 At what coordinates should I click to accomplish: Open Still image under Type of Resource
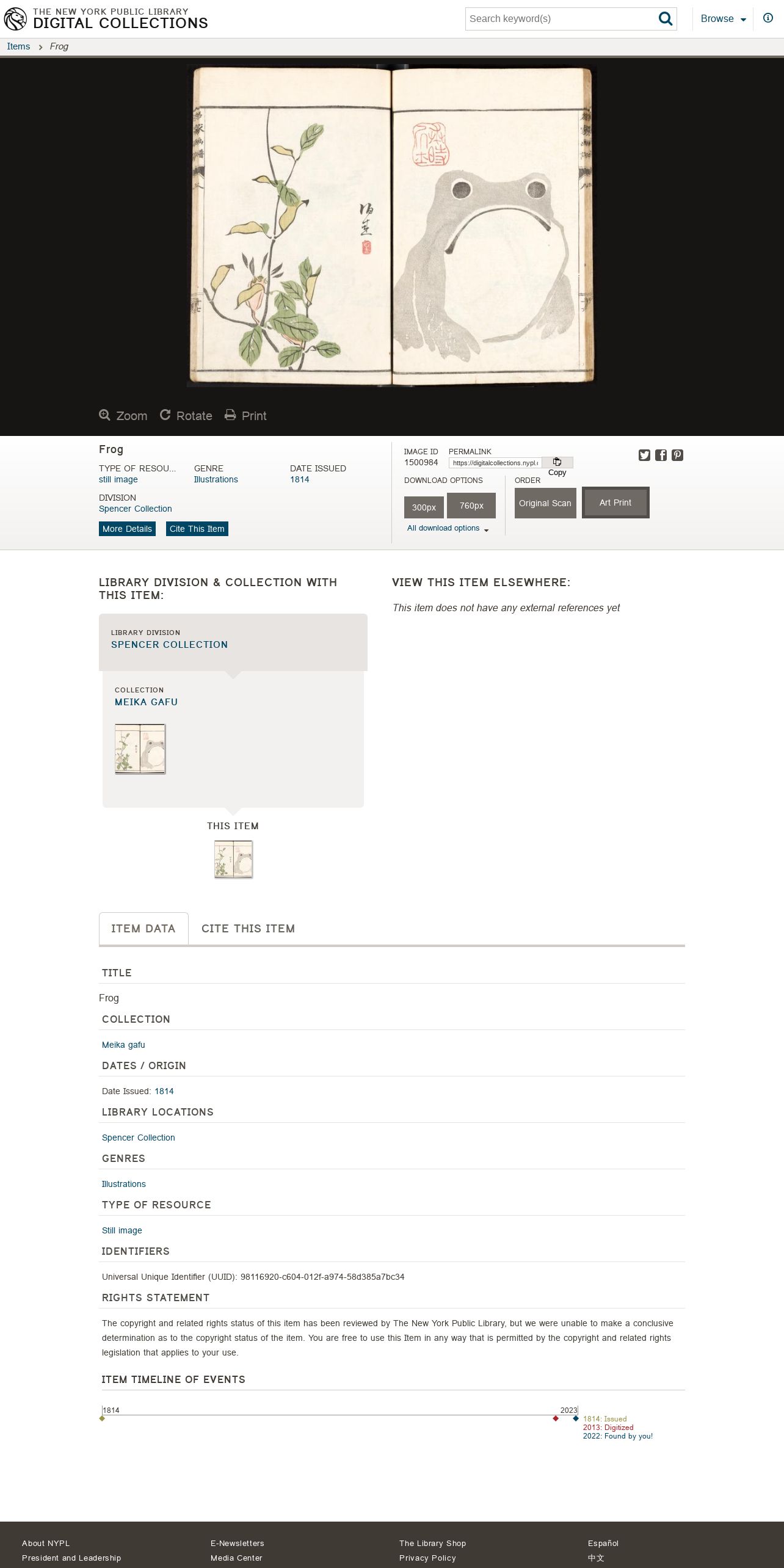(122, 1230)
